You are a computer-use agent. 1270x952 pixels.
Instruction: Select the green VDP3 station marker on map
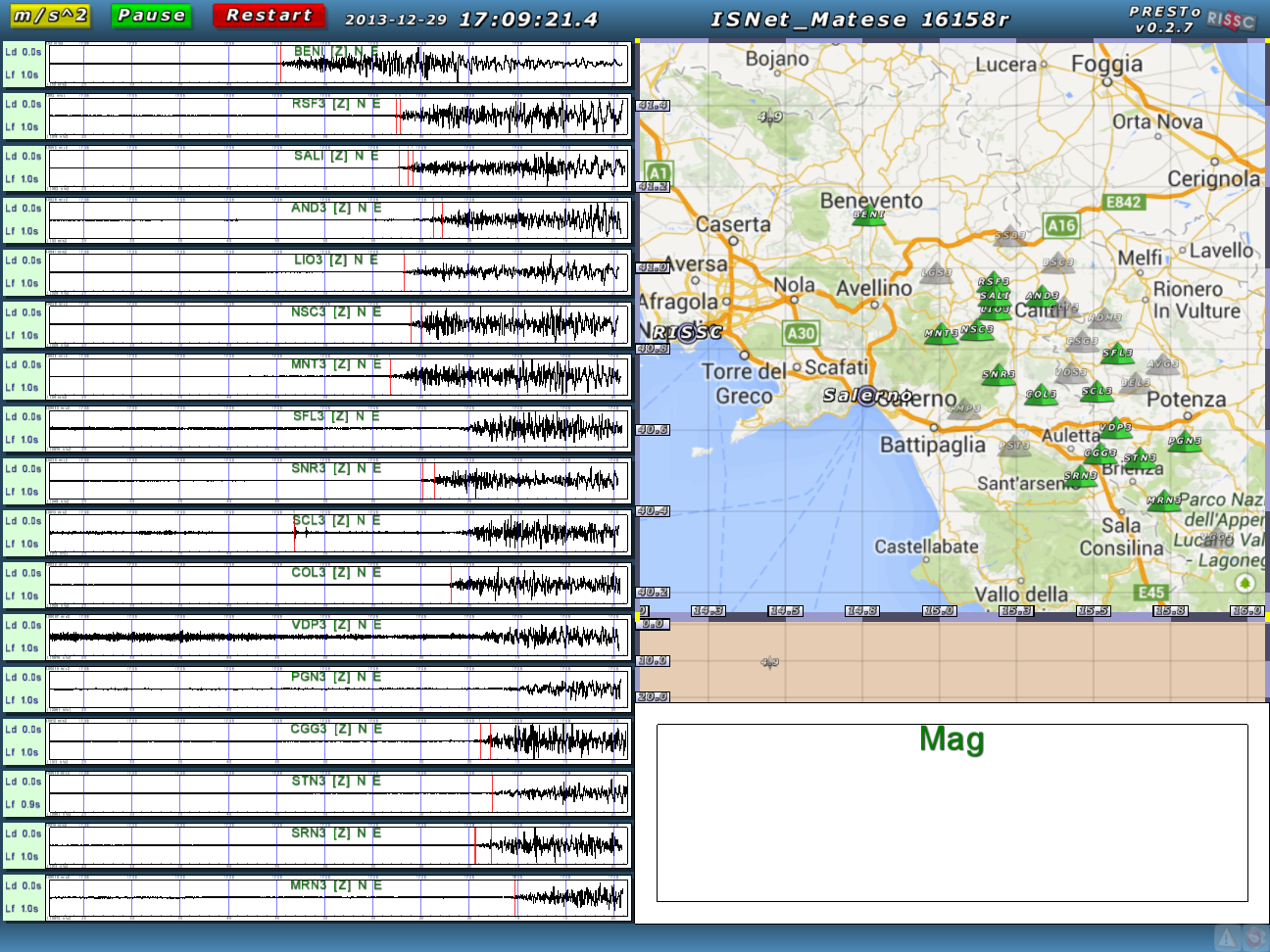pos(1115,429)
